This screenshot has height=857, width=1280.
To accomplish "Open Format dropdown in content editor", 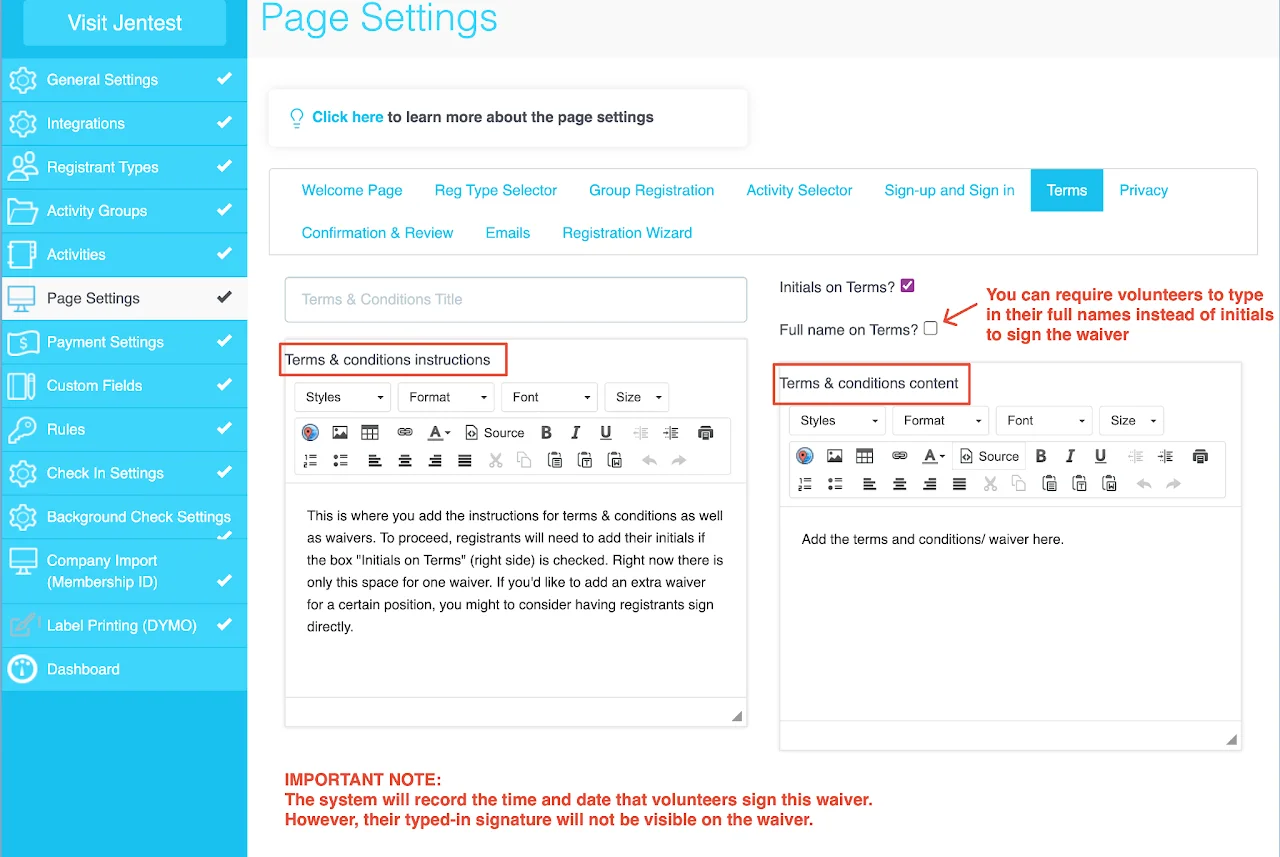I will click(x=941, y=420).
